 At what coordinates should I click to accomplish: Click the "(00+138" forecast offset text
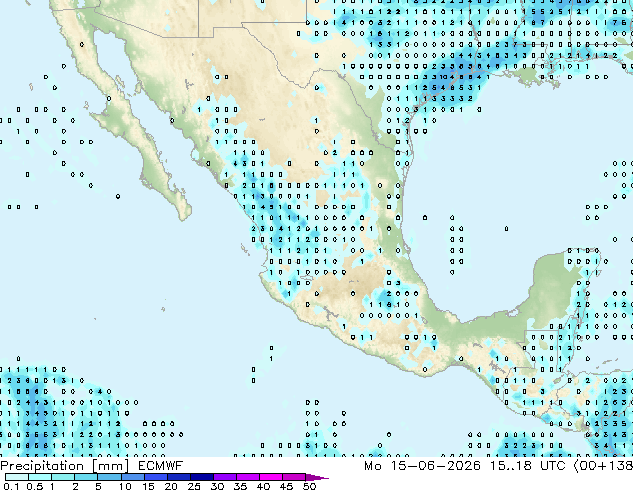(x=603, y=466)
